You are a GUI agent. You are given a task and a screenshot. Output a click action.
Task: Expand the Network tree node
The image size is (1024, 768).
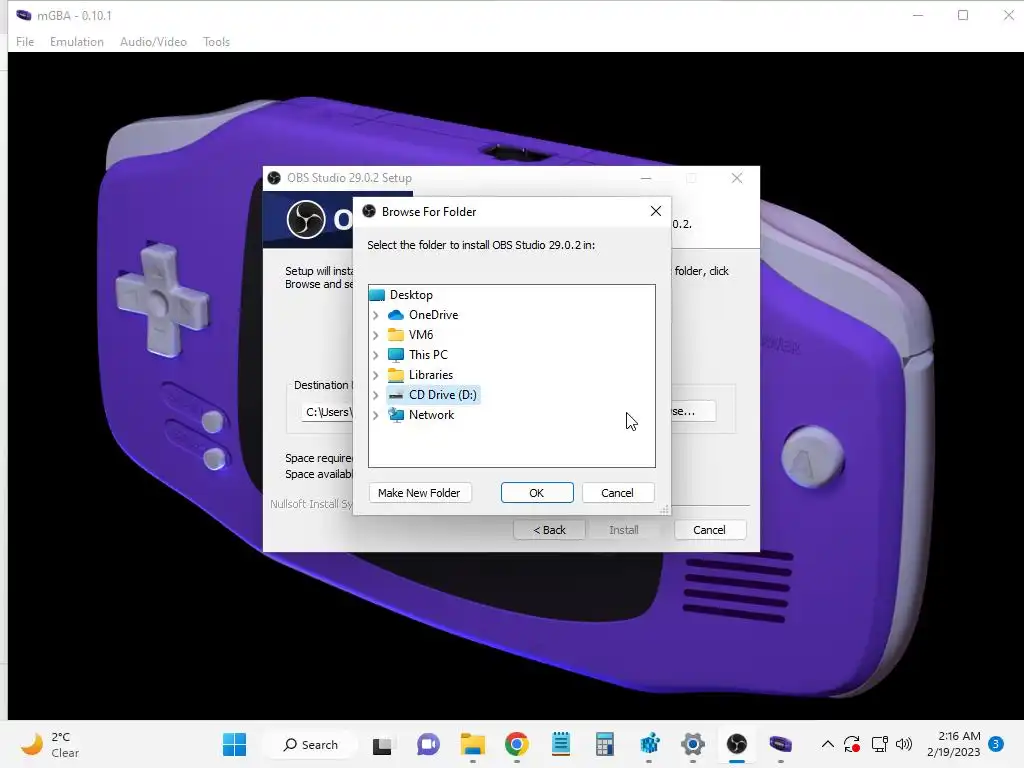click(x=376, y=415)
